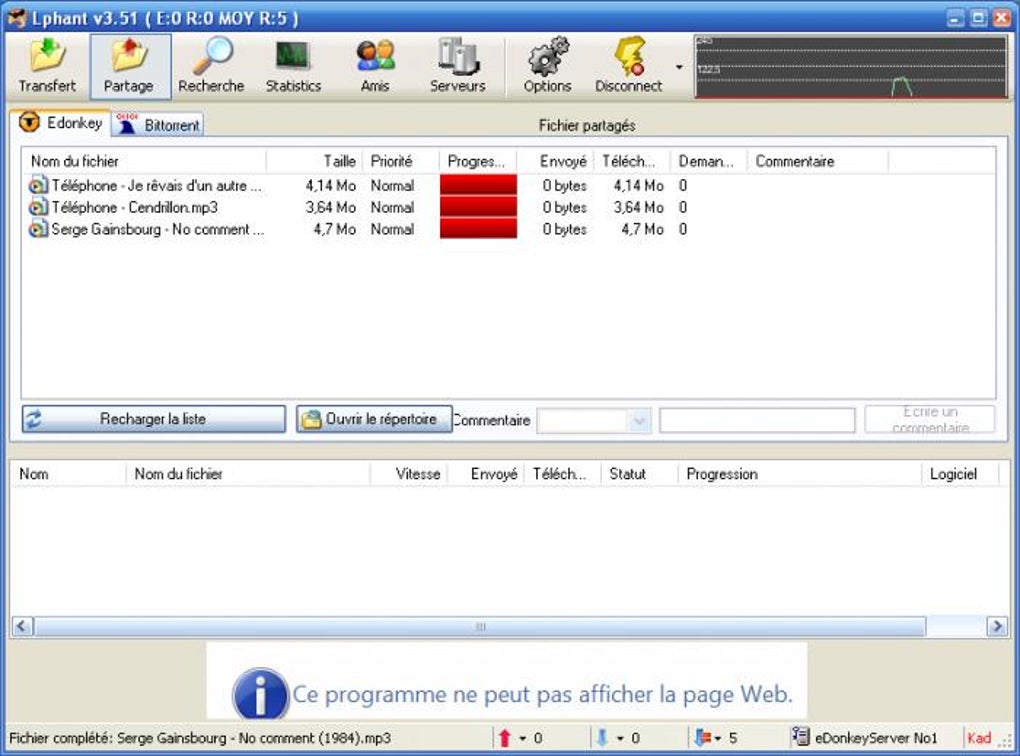This screenshot has height=756, width=1020.
Task: Switch to the Bittorrent tab
Action: [x=158, y=125]
